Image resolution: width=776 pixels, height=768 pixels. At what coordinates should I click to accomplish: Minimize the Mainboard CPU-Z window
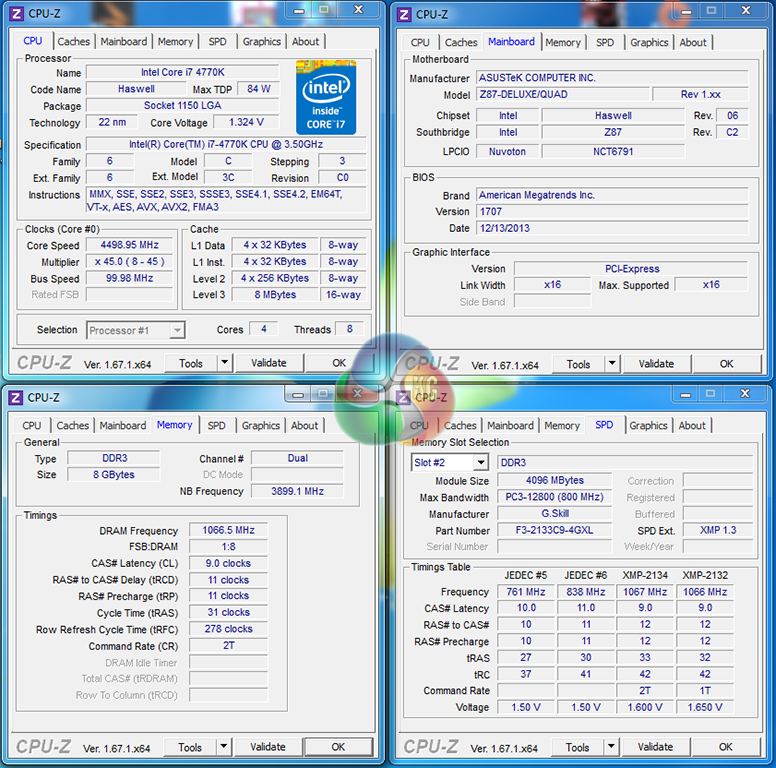tap(686, 11)
